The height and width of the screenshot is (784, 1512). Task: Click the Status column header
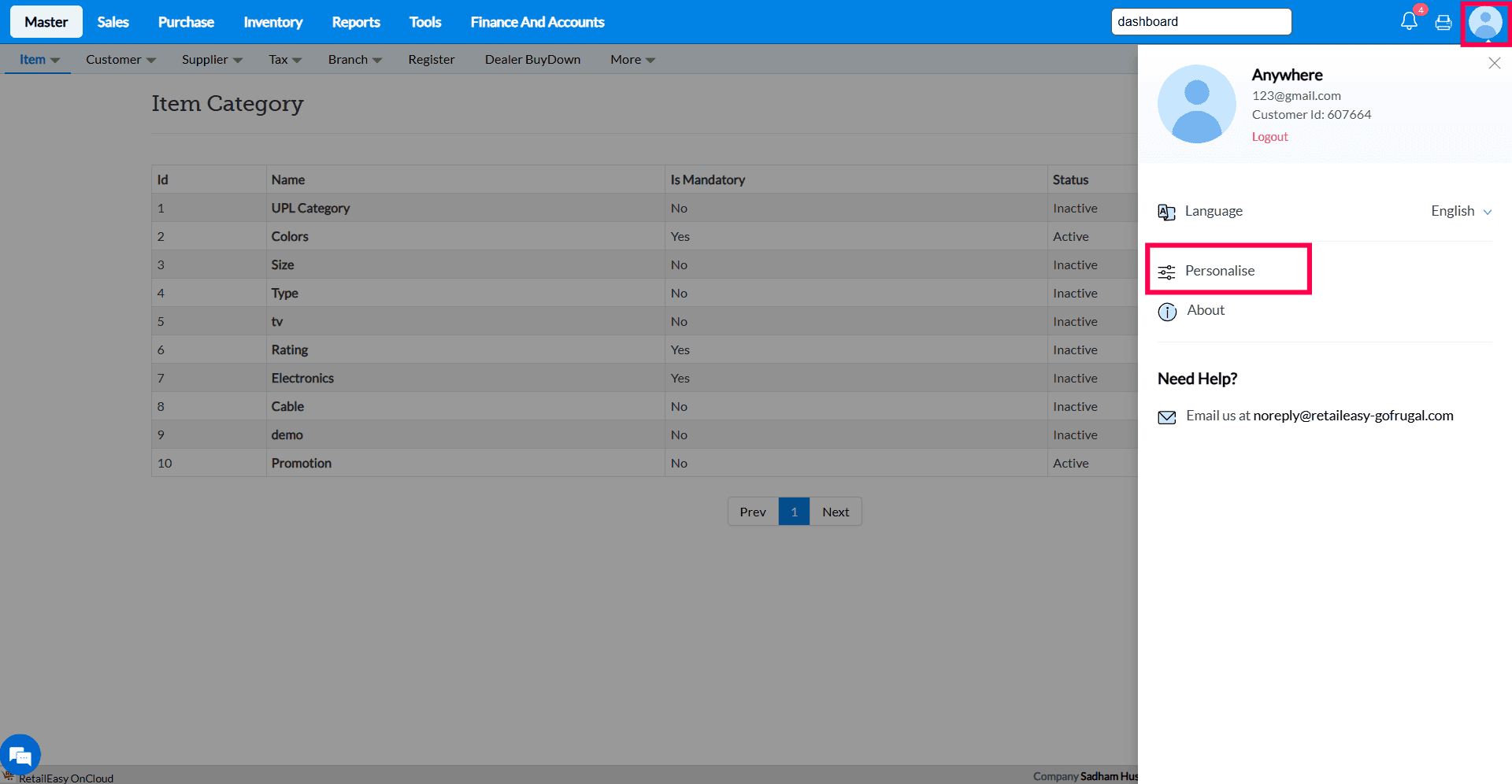pyautogui.click(x=1071, y=179)
